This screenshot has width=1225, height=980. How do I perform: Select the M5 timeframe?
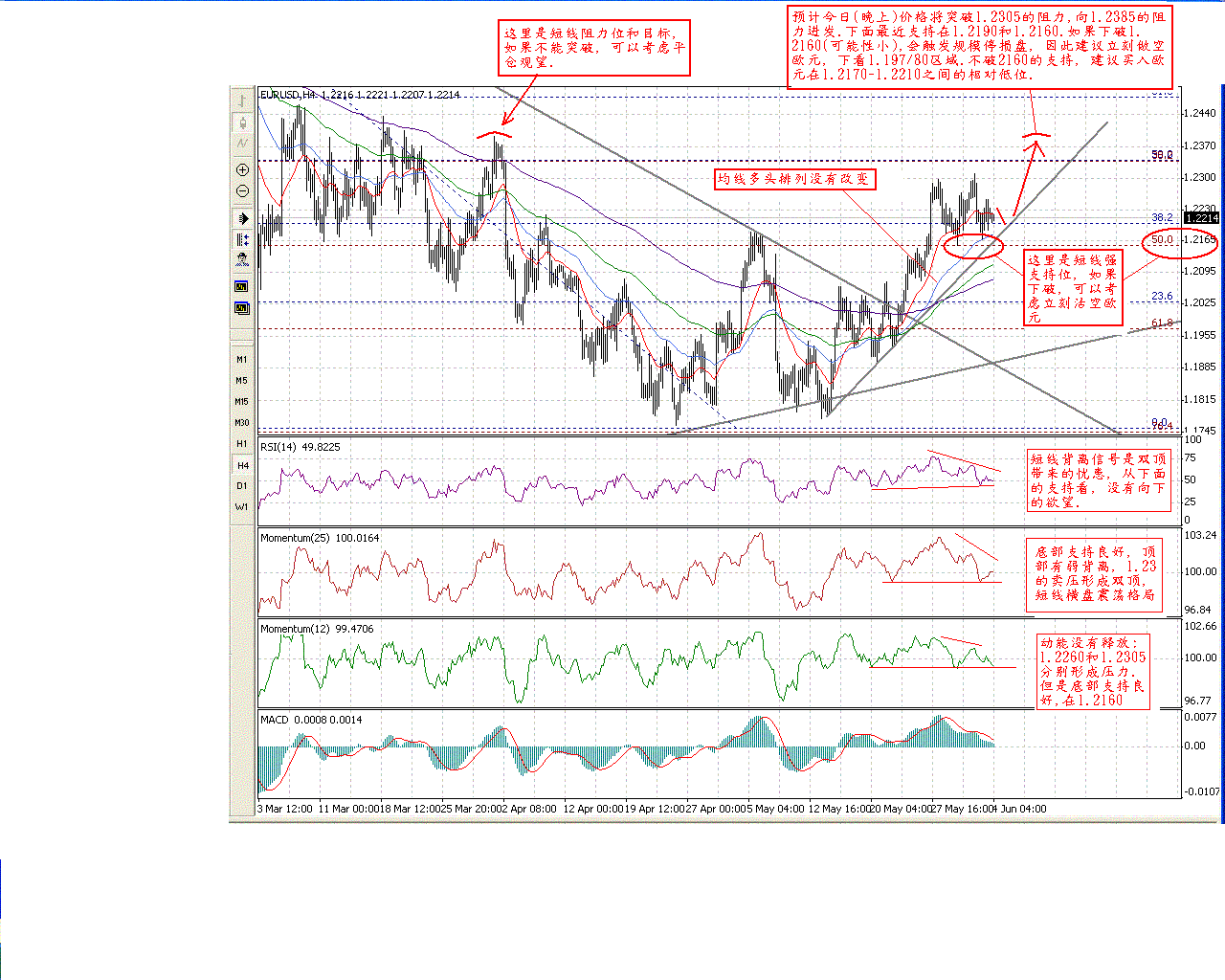click(x=242, y=381)
